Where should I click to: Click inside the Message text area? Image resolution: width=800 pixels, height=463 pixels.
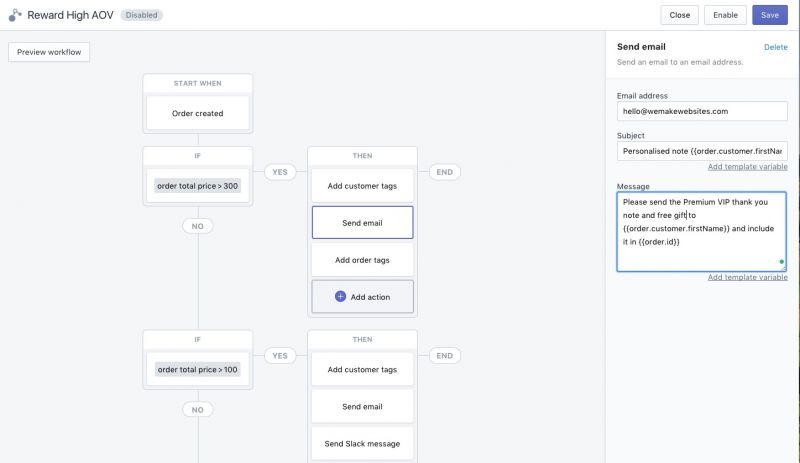(702, 232)
